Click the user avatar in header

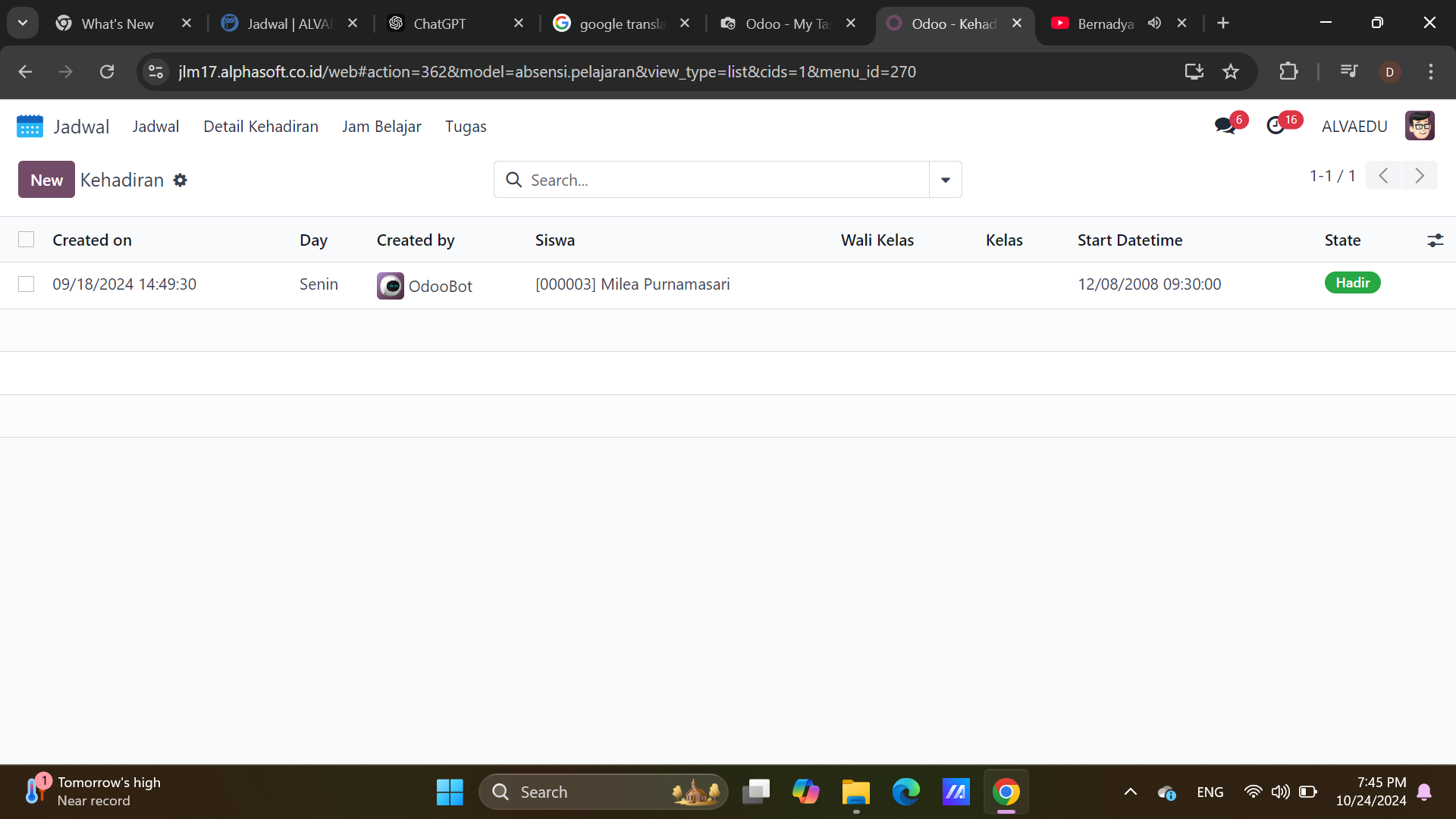1419,126
